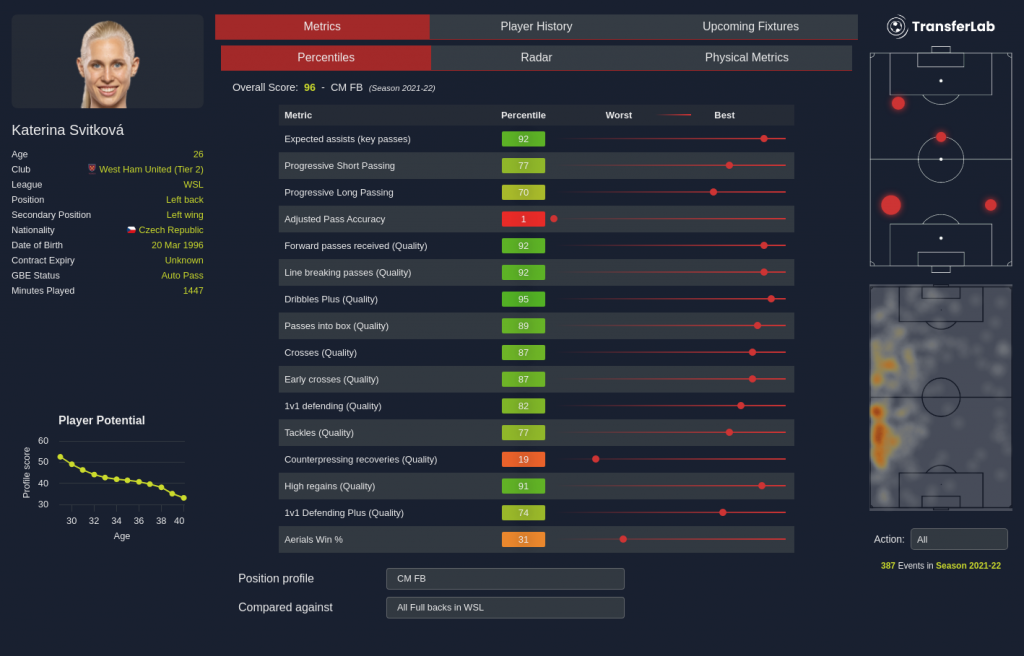The image size is (1024, 656).
Task: Select the Percentiles tab
Action: click(x=326, y=58)
